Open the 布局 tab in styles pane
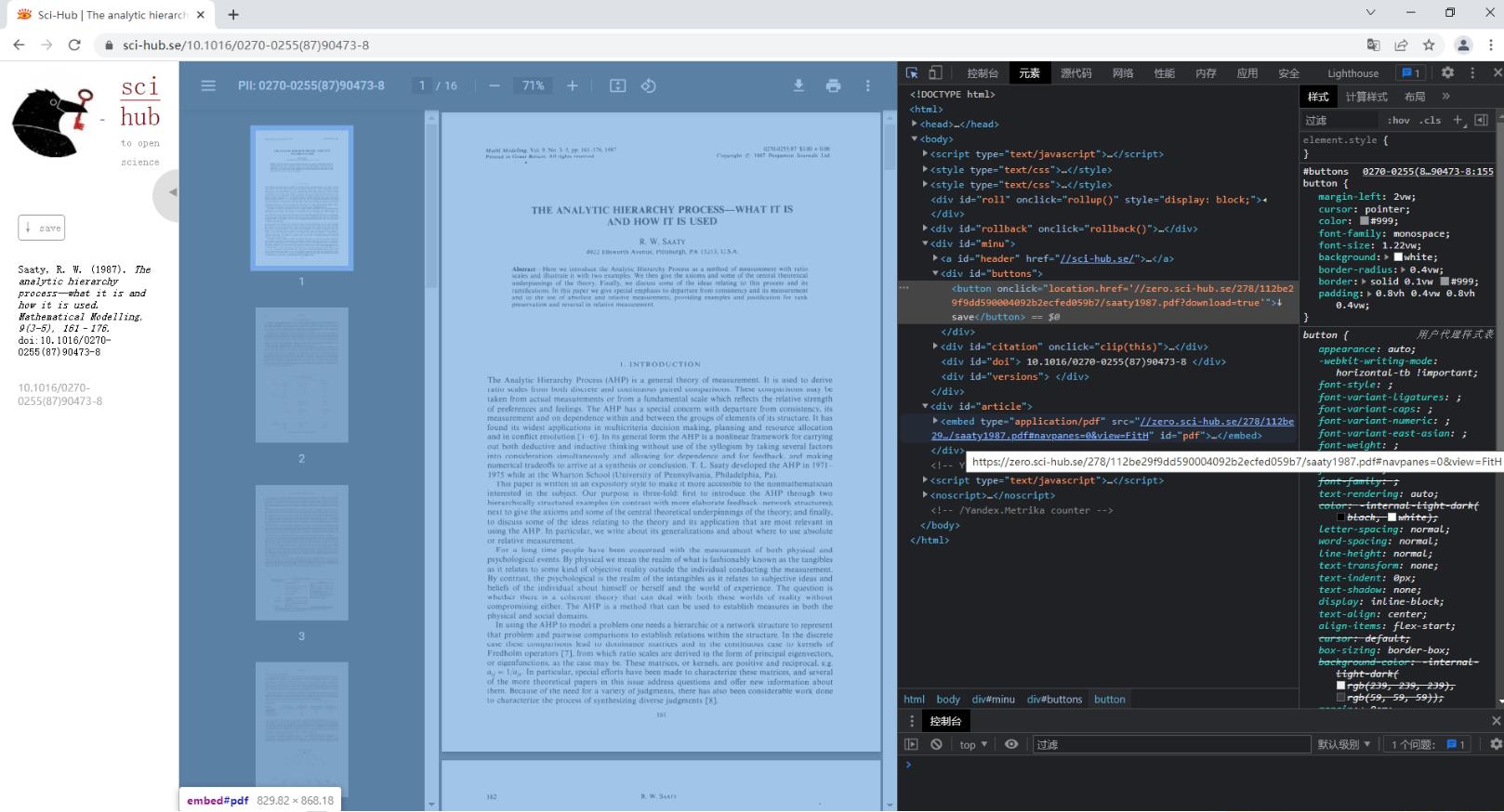 coord(1415,97)
